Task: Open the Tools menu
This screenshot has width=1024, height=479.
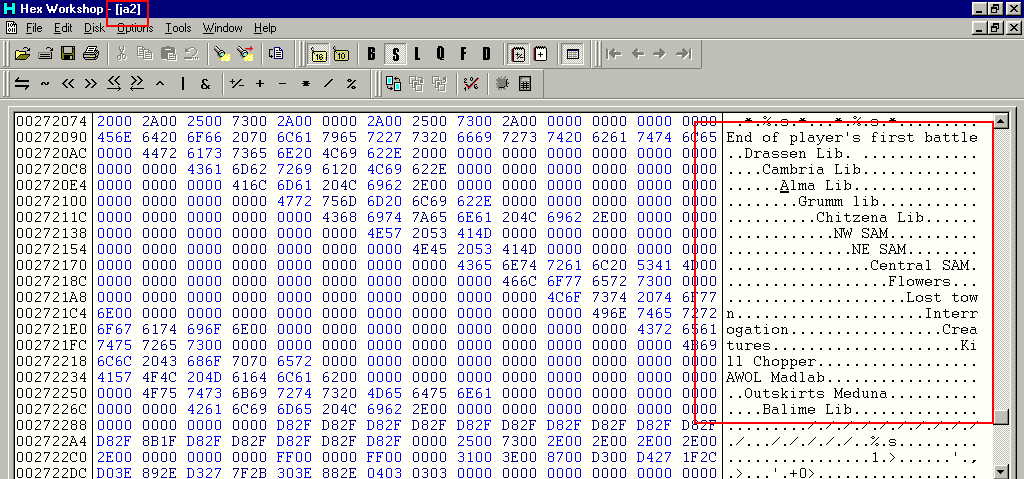Action: (178, 28)
